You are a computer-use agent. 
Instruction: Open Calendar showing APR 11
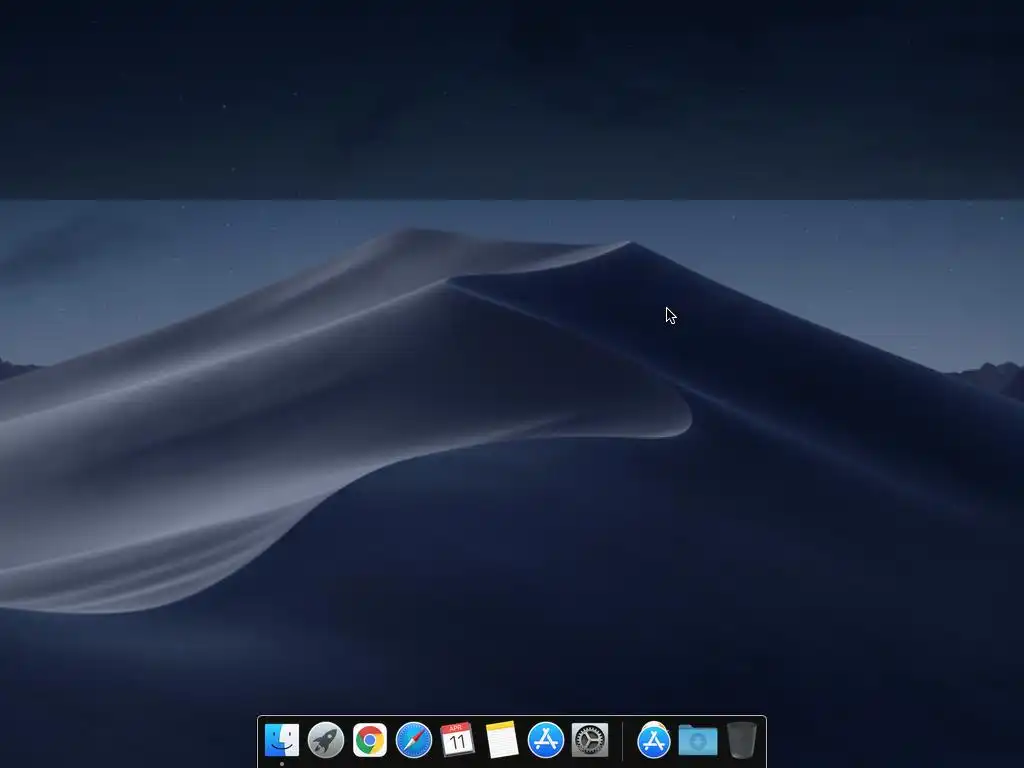tap(457, 740)
